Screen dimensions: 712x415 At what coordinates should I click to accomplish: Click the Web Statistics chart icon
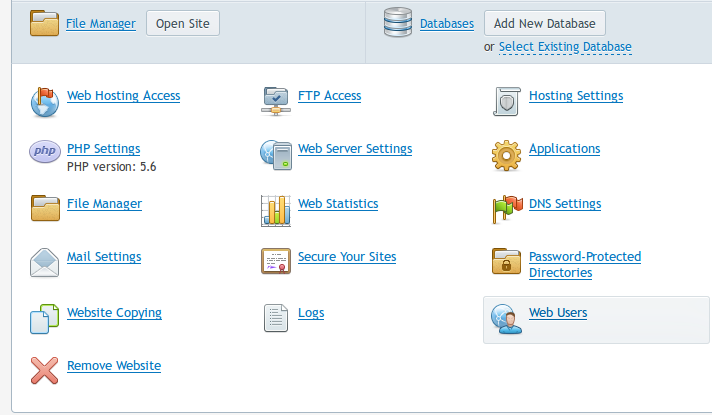pyautogui.click(x=275, y=208)
